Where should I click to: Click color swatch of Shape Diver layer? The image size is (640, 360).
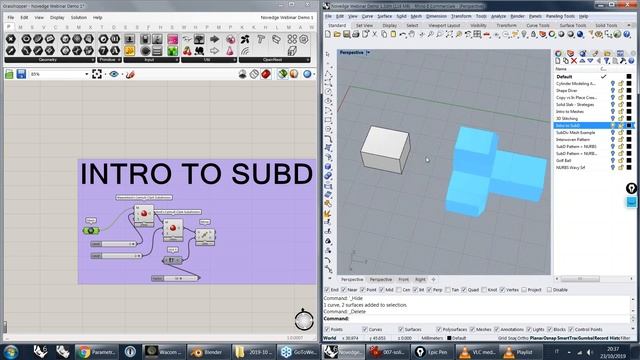[629, 90]
